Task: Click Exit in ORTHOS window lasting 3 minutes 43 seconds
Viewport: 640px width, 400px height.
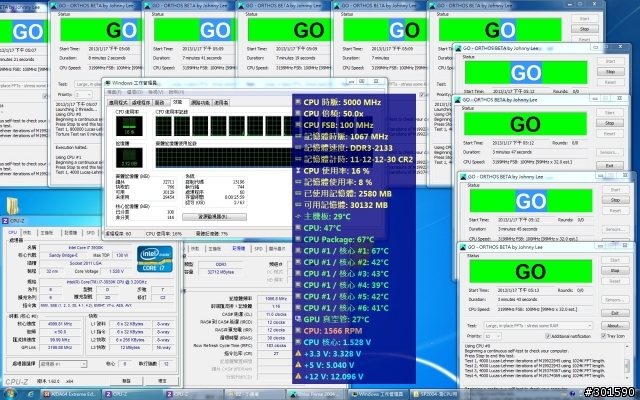Action: pyautogui.click(x=615, y=313)
